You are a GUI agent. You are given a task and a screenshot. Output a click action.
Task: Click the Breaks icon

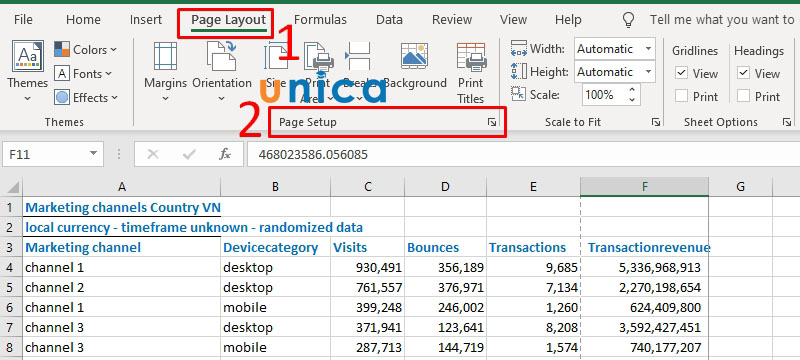pos(358,56)
